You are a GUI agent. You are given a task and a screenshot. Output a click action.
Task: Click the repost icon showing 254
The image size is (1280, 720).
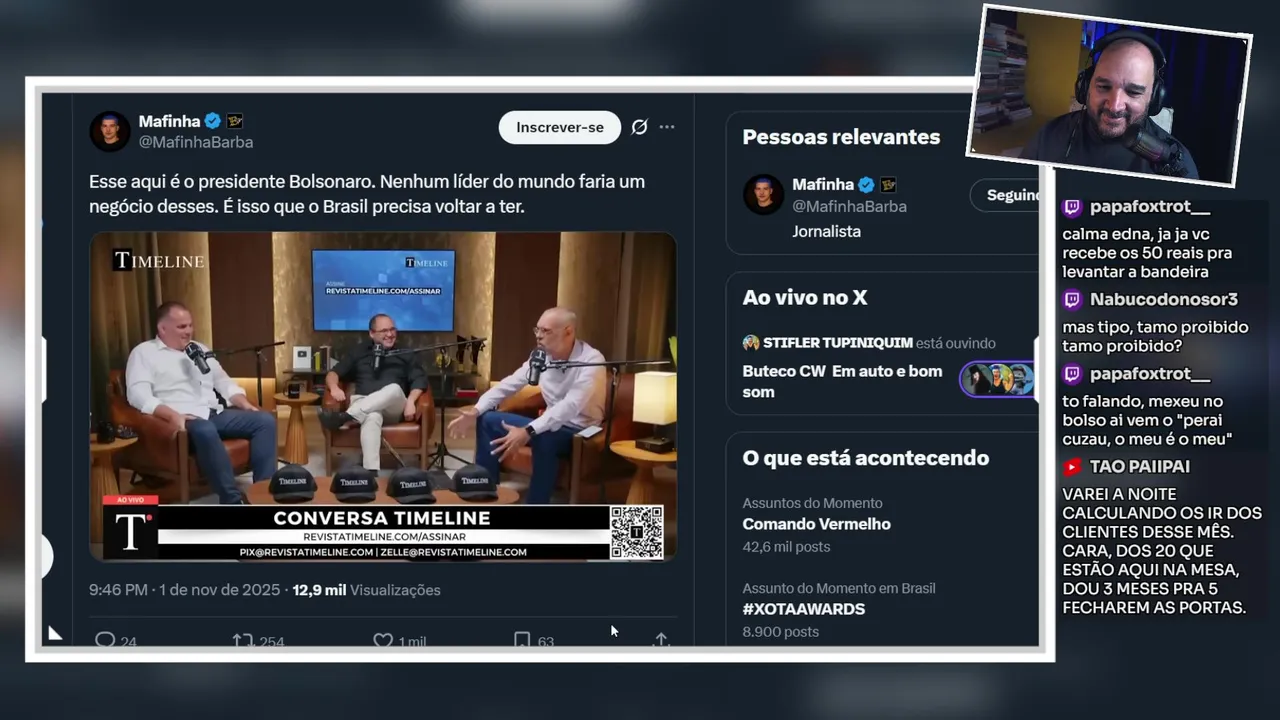tap(242, 640)
